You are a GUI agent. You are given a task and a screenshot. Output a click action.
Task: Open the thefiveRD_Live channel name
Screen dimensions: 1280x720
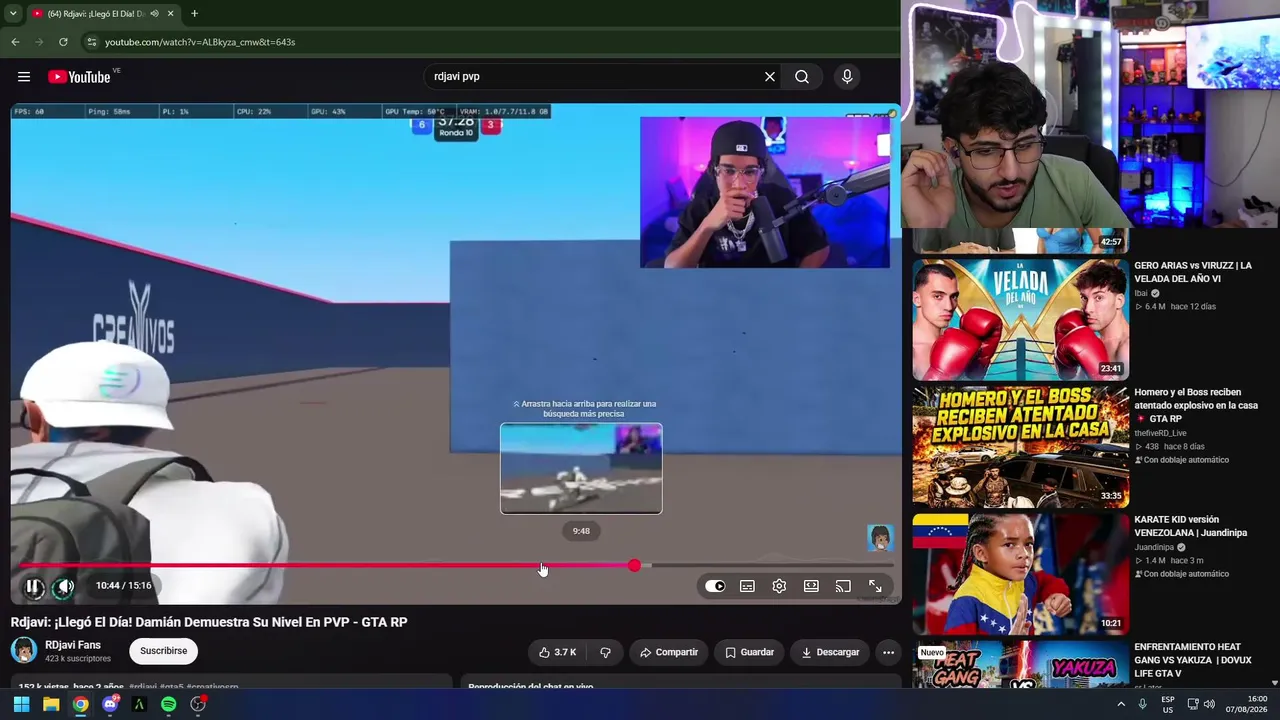click(1160, 433)
